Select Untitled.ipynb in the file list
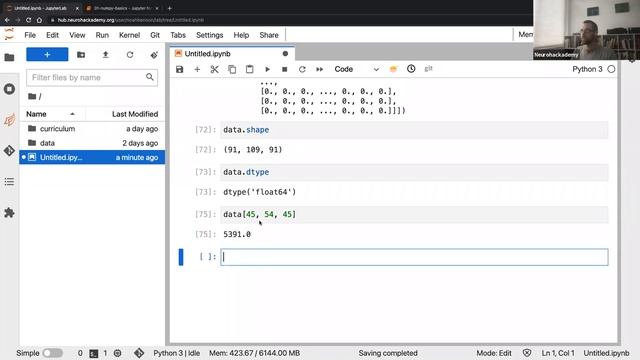This screenshot has width=640, height=360. (x=92, y=157)
